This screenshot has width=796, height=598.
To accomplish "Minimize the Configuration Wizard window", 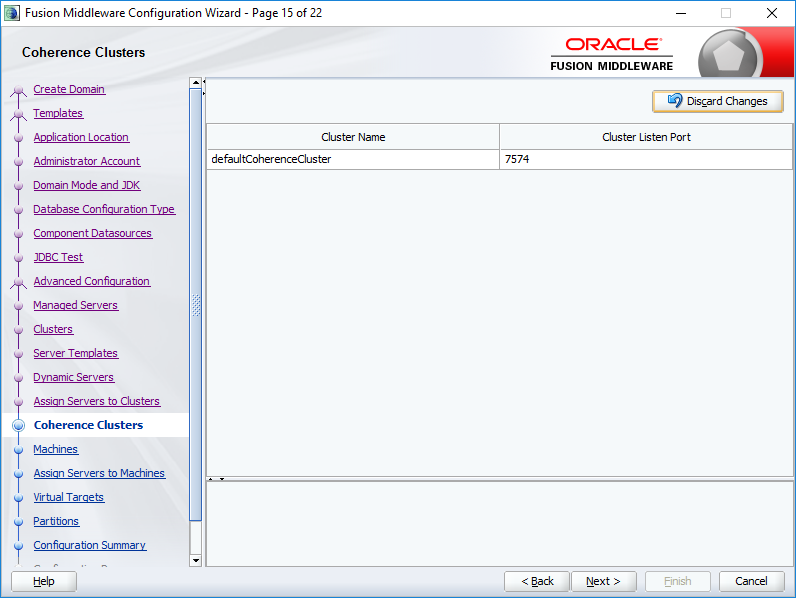I will coord(681,13).
